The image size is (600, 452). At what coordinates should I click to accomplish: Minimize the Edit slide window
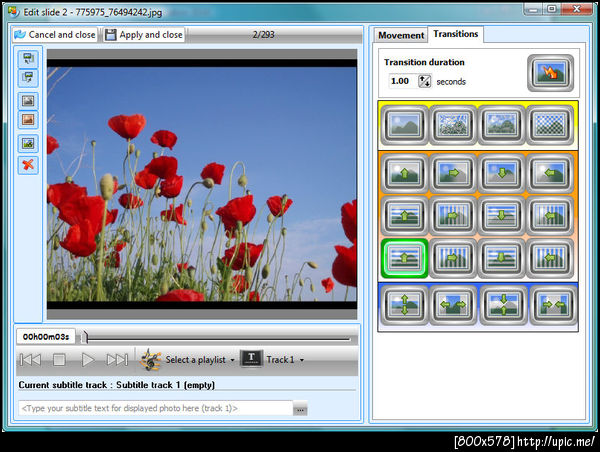click(x=533, y=8)
